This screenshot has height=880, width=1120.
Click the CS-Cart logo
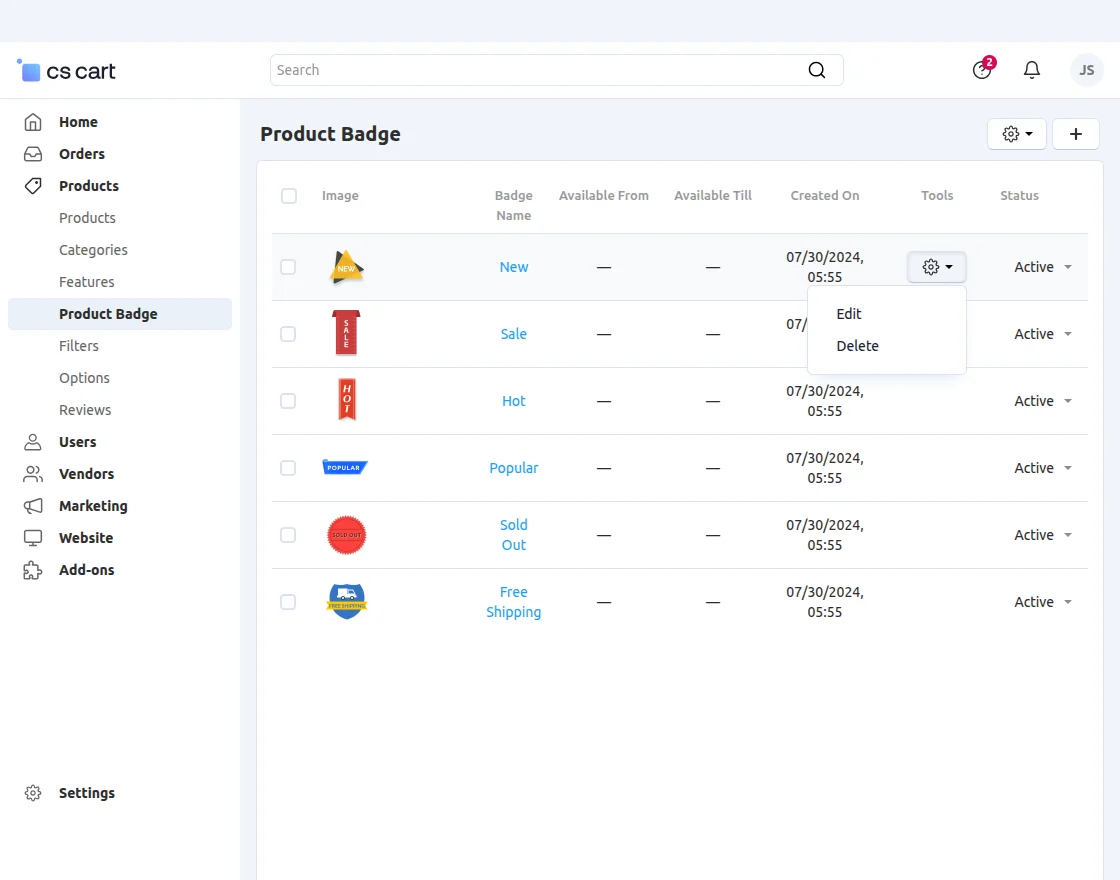[x=67, y=71]
